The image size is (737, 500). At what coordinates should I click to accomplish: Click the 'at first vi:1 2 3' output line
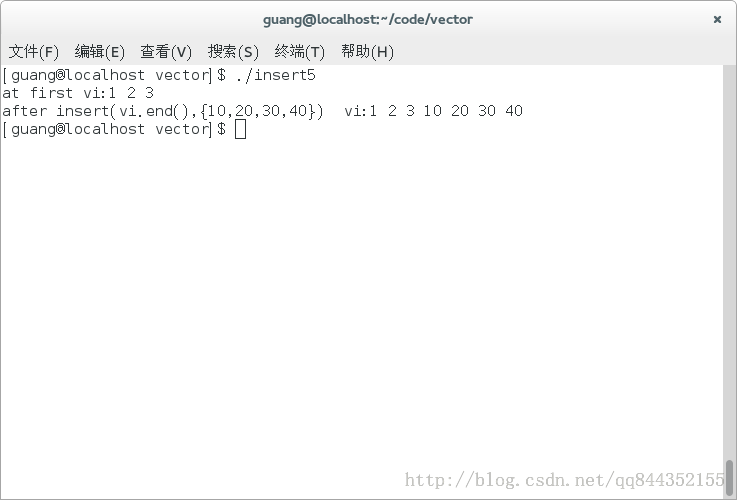pyautogui.click(x=78, y=93)
